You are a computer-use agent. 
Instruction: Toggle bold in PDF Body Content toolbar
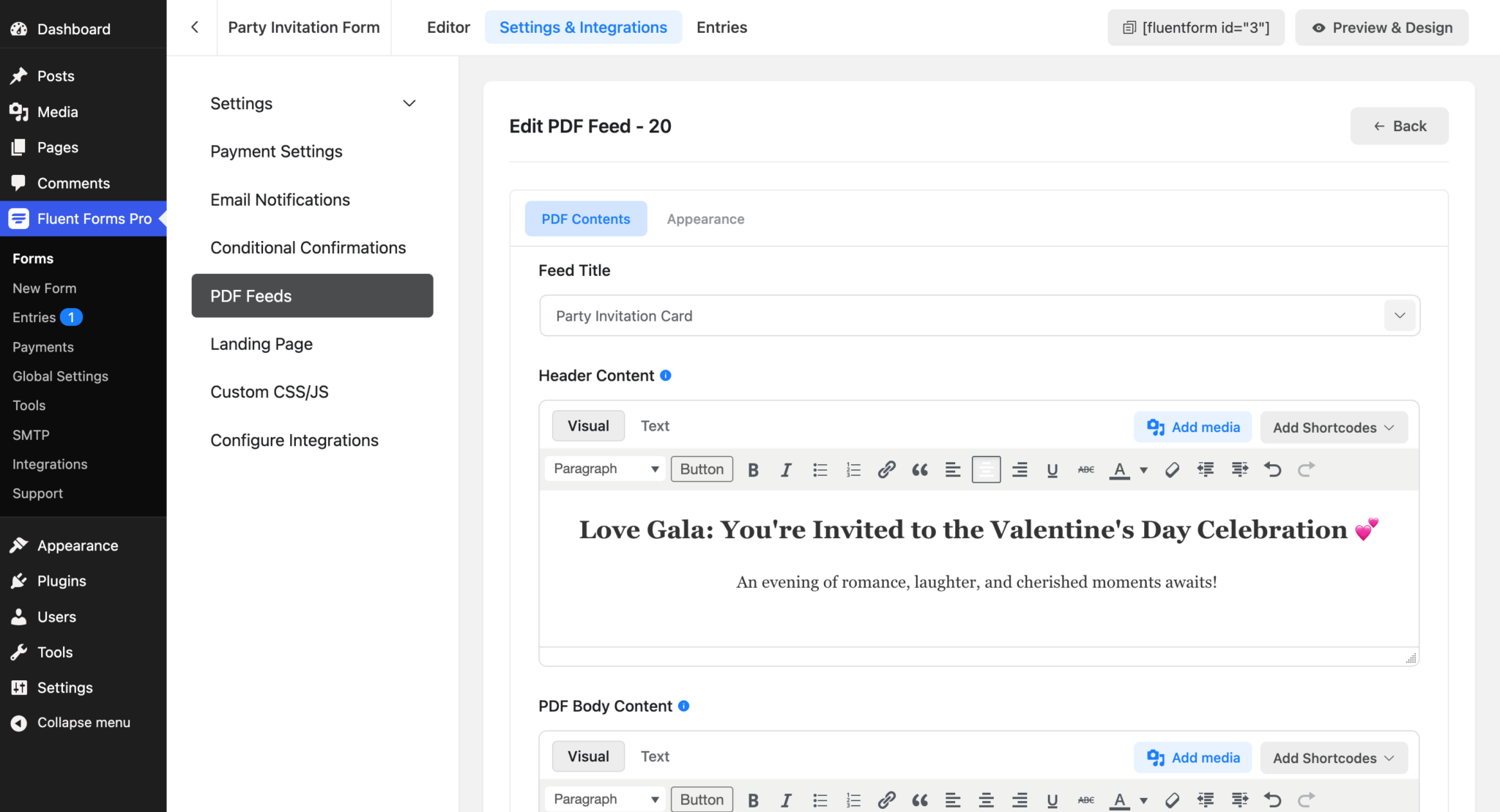tap(753, 800)
